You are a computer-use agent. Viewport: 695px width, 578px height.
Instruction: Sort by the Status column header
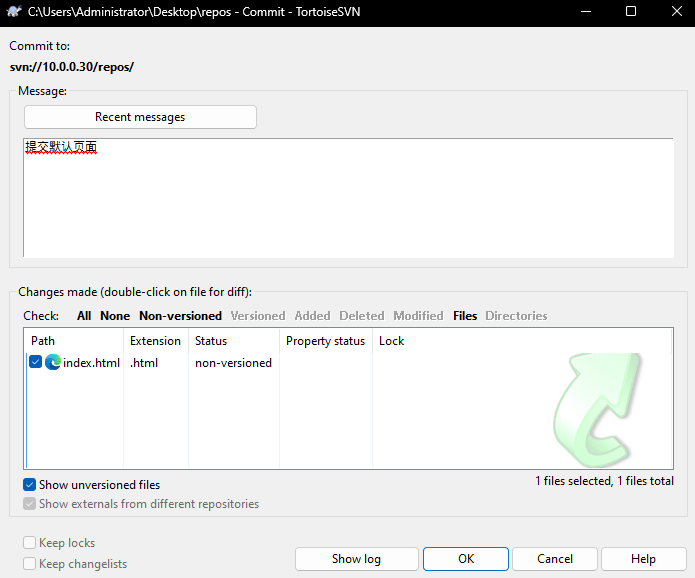coord(234,340)
